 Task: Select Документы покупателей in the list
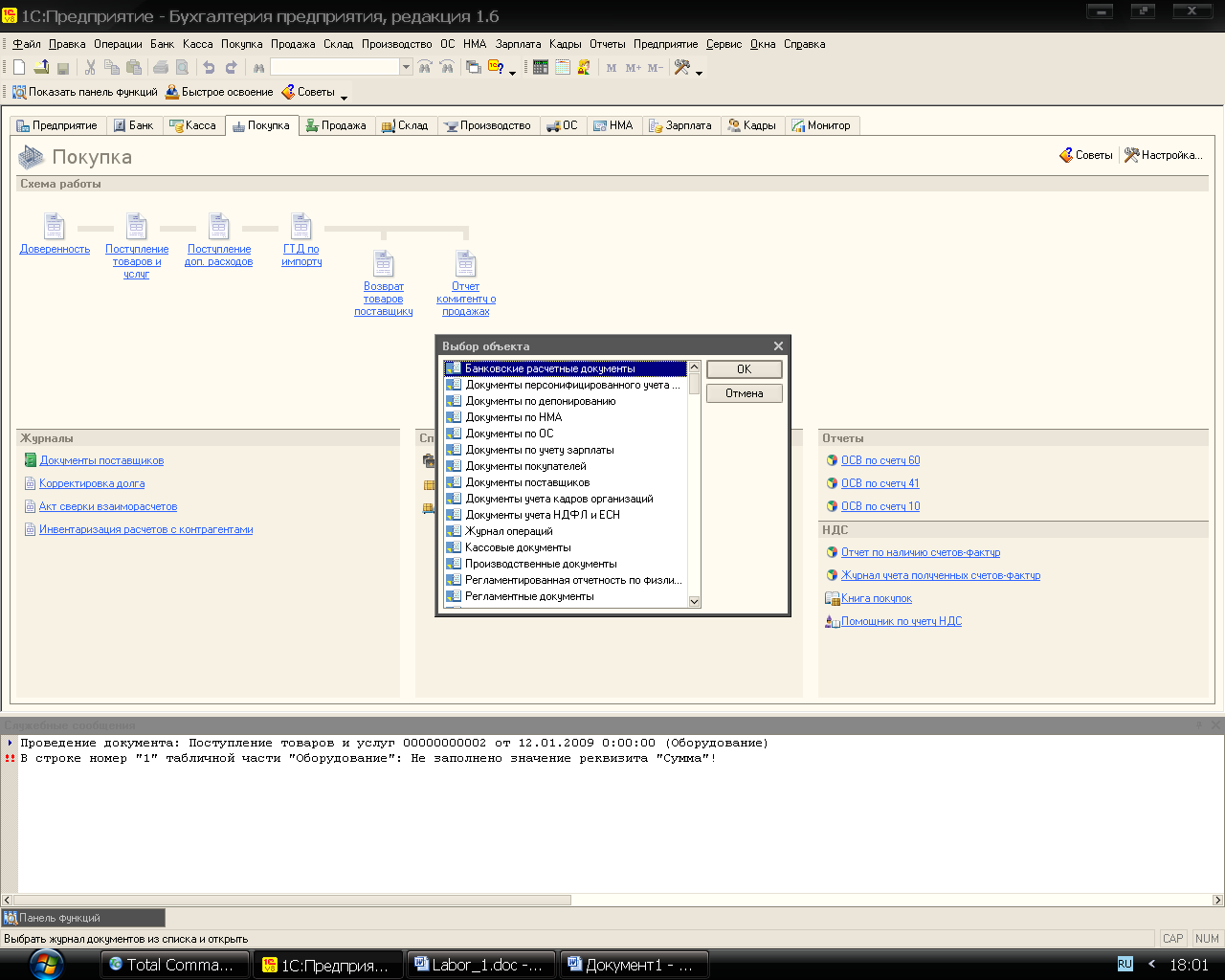565,466
